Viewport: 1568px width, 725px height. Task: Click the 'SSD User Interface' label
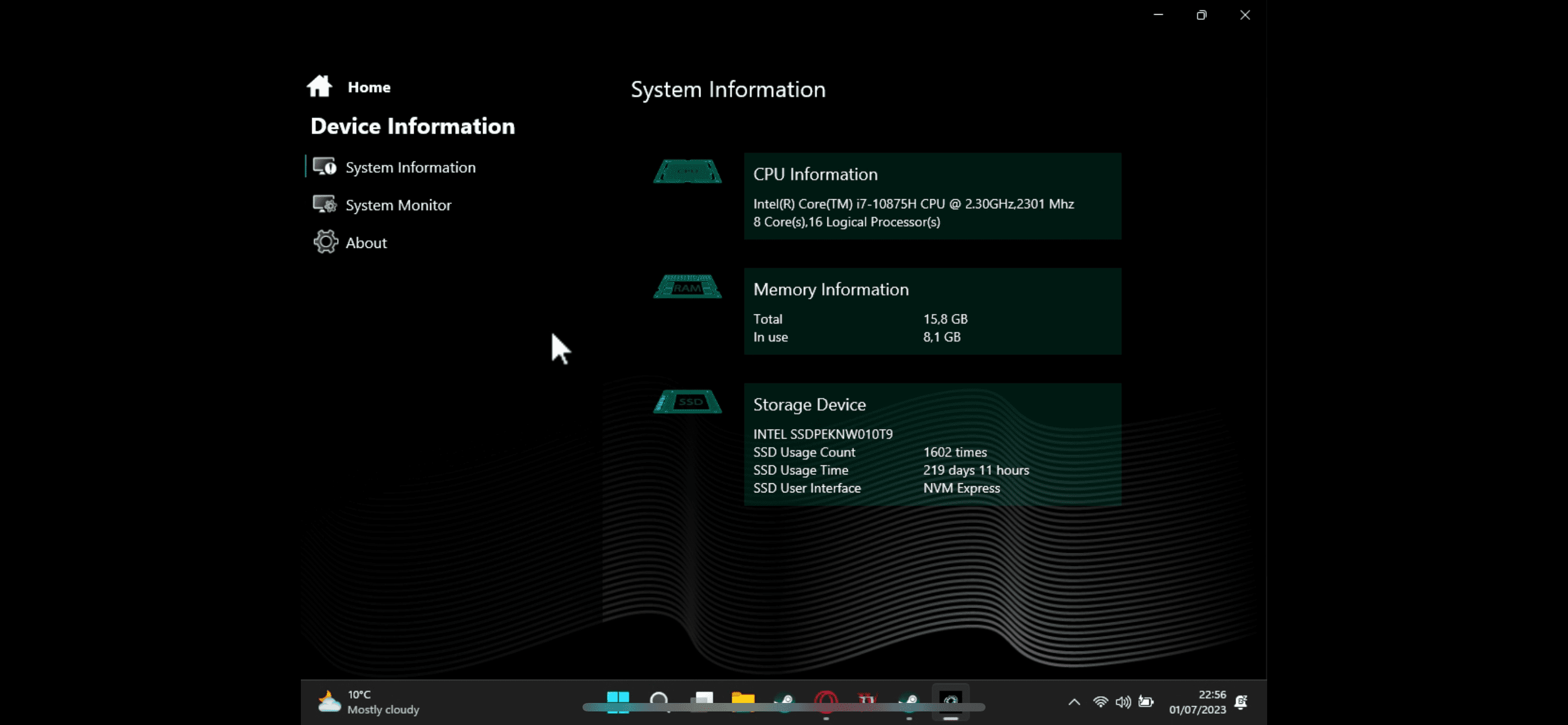807,488
